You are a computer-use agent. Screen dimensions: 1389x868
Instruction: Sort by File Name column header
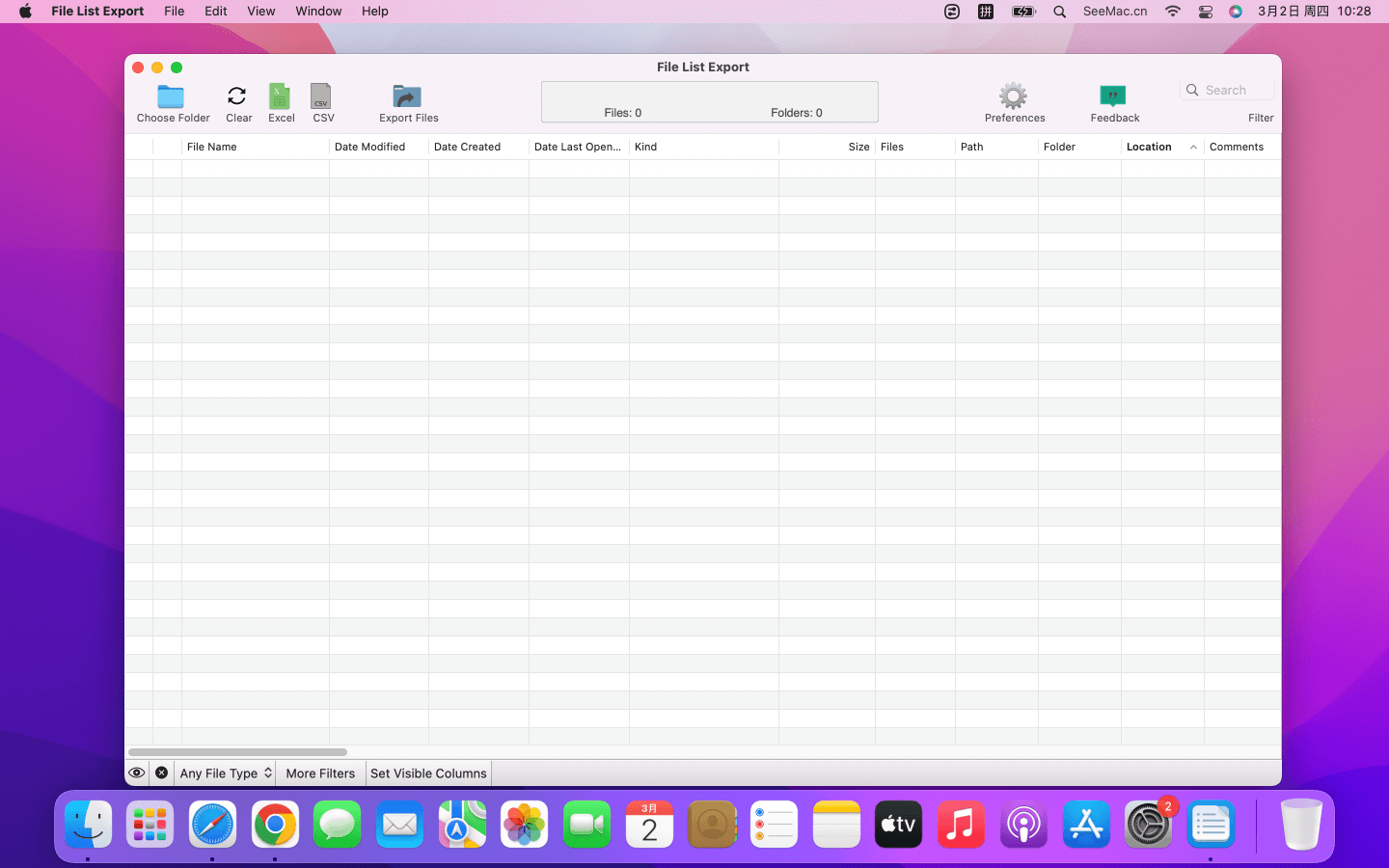pos(256,147)
